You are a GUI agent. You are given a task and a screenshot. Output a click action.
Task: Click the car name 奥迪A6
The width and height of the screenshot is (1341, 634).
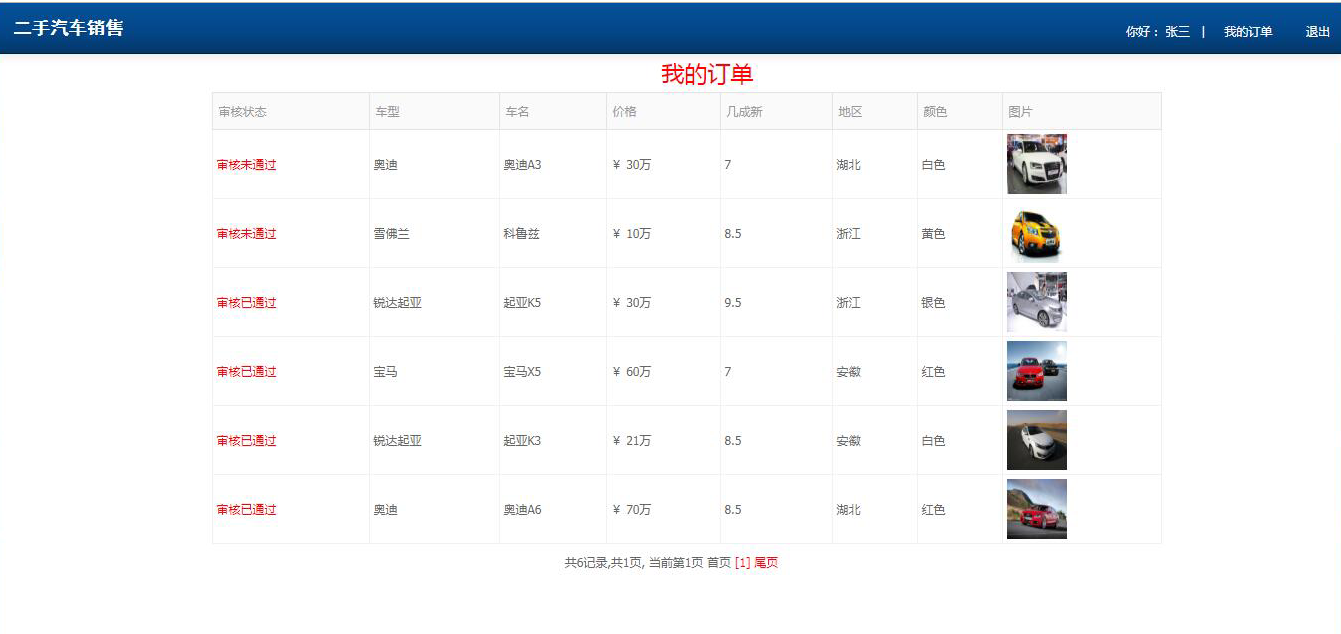(522, 510)
